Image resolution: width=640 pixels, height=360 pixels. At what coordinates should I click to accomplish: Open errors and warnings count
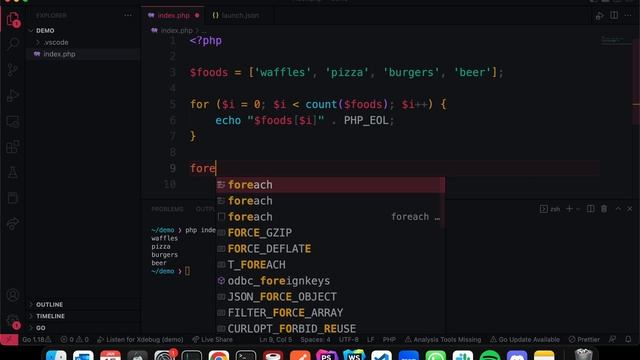pos(74,340)
